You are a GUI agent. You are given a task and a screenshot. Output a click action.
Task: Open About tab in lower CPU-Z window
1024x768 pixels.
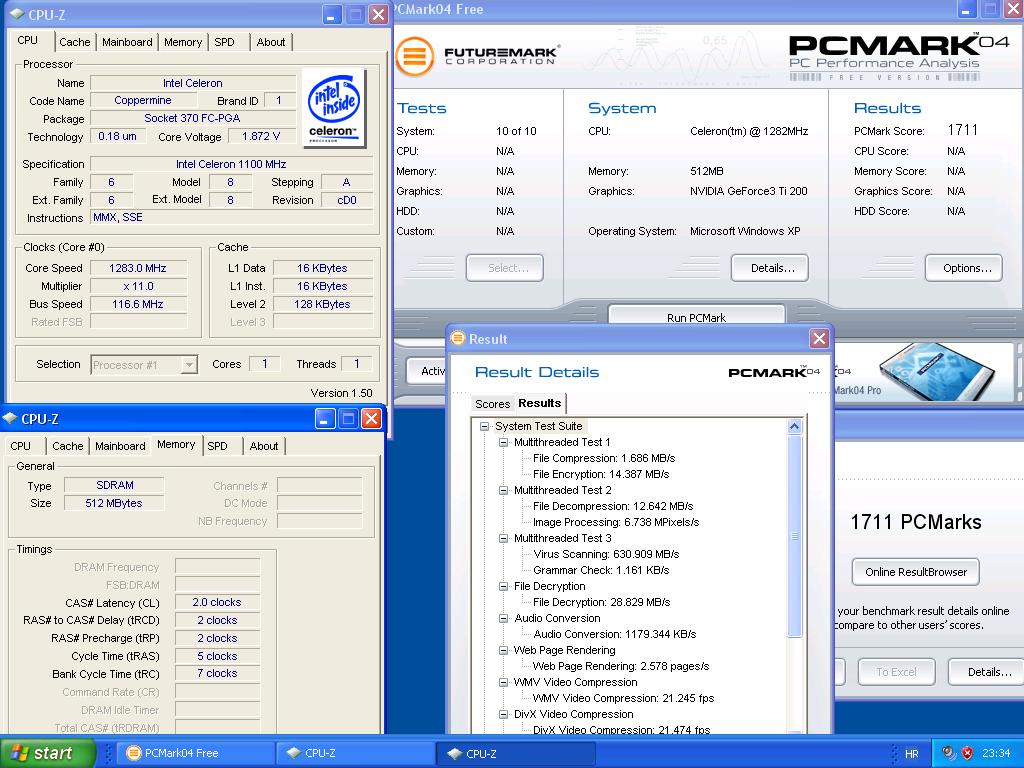tap(264, 446)
